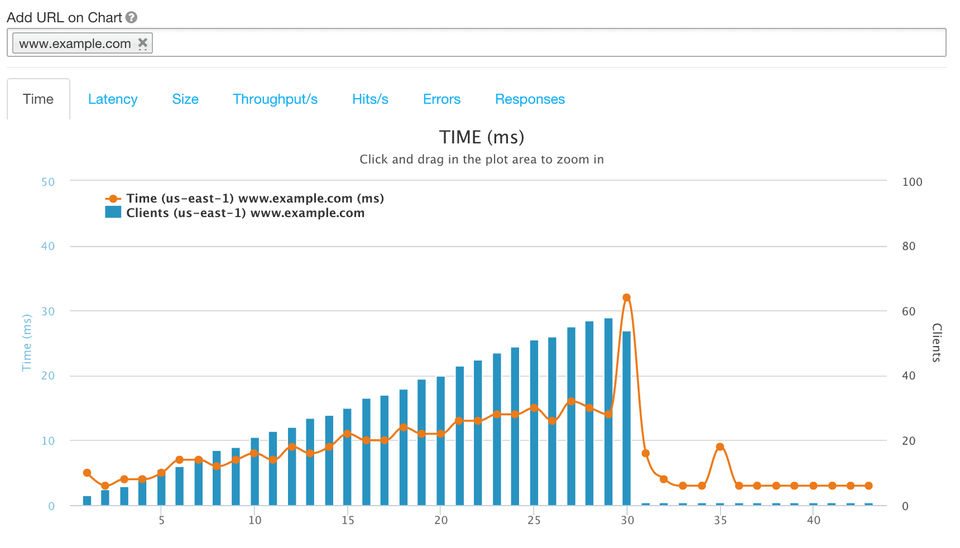The image size is (960, 548).
Task: Toggle the Clients (us-east-1) series in legend
Action: tap(245, 213)
